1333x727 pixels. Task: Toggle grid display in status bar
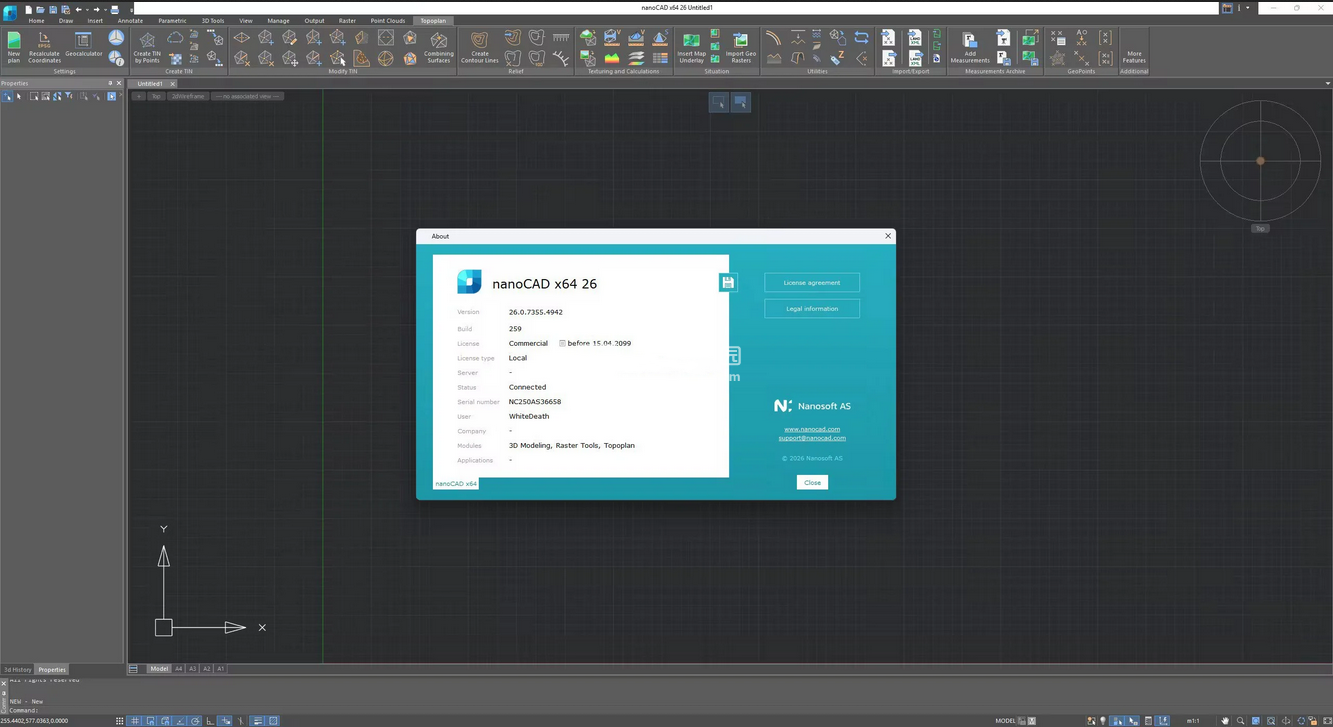(135, 721)
